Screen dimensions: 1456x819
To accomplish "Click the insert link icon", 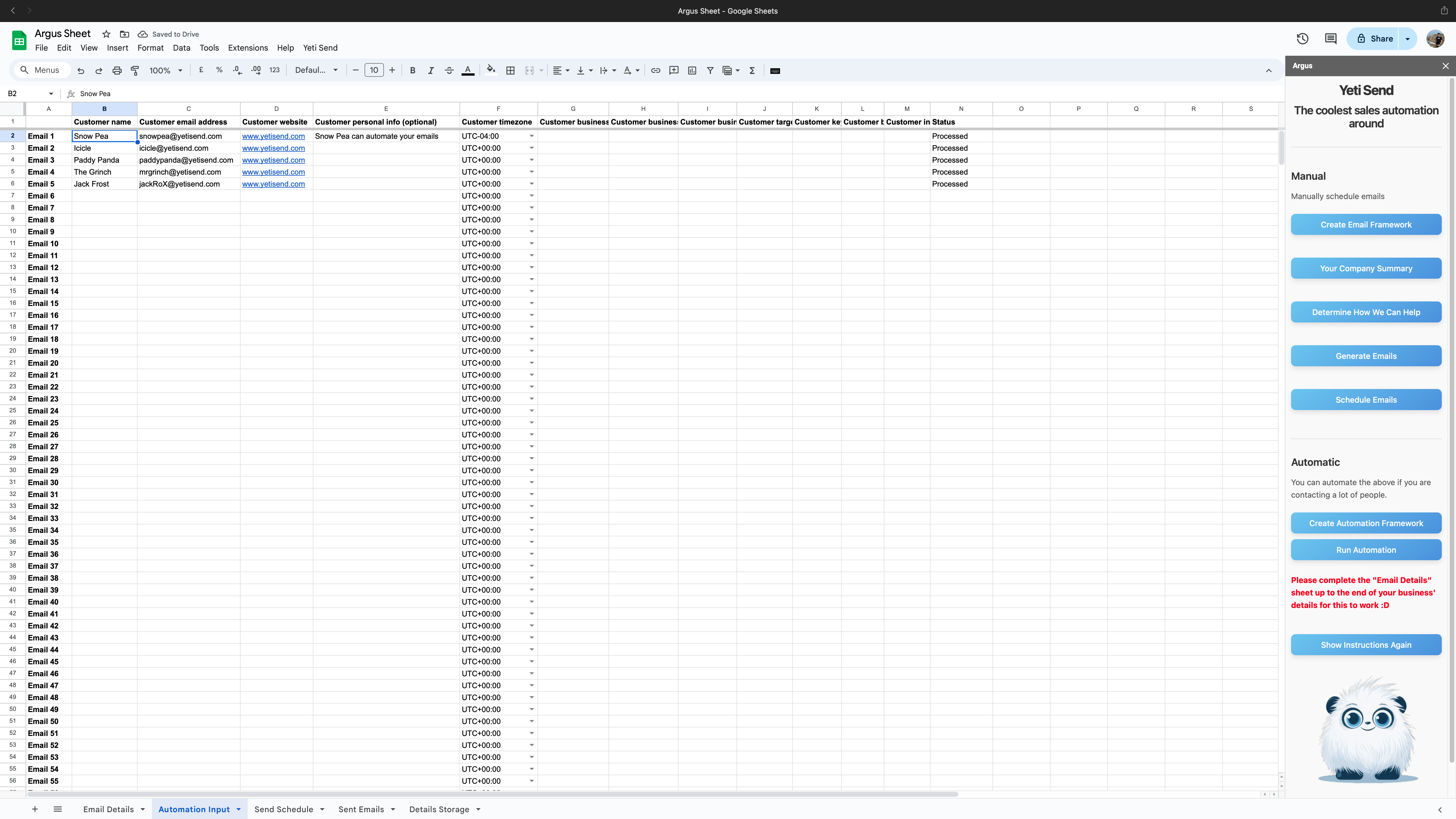I will tap(656, 71).
